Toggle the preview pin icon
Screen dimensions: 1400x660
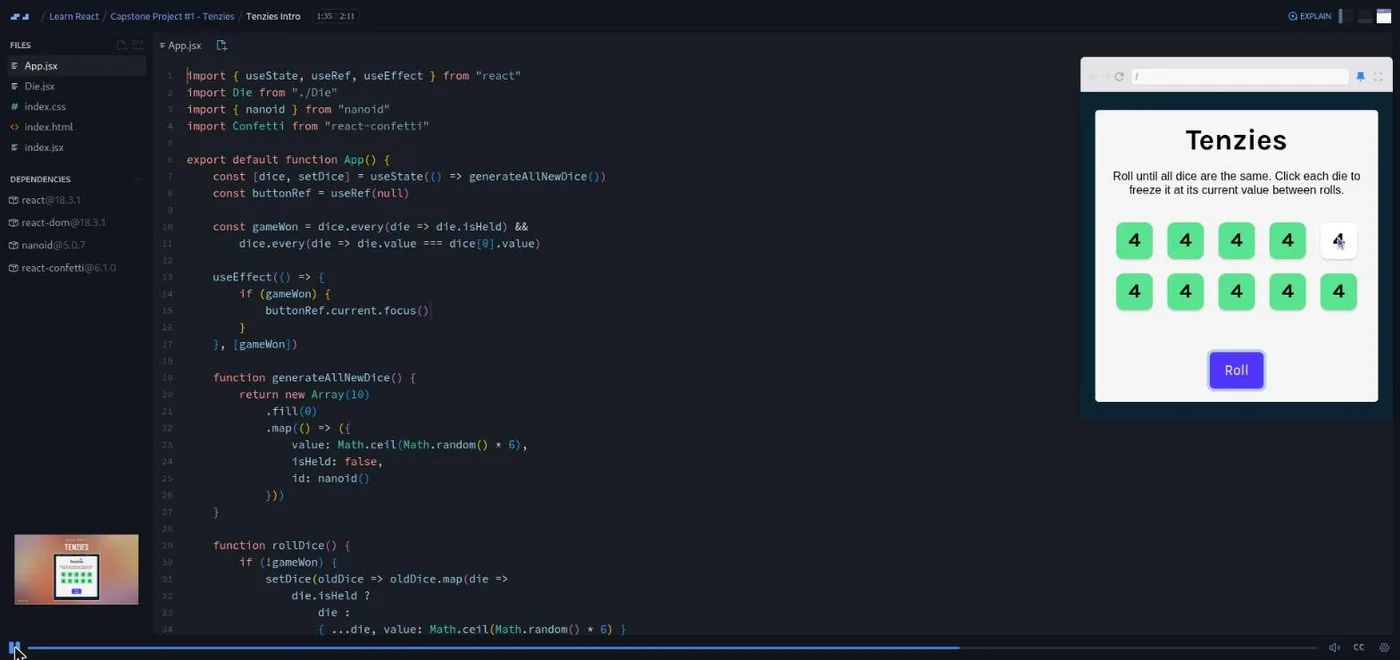[1360, 77]
